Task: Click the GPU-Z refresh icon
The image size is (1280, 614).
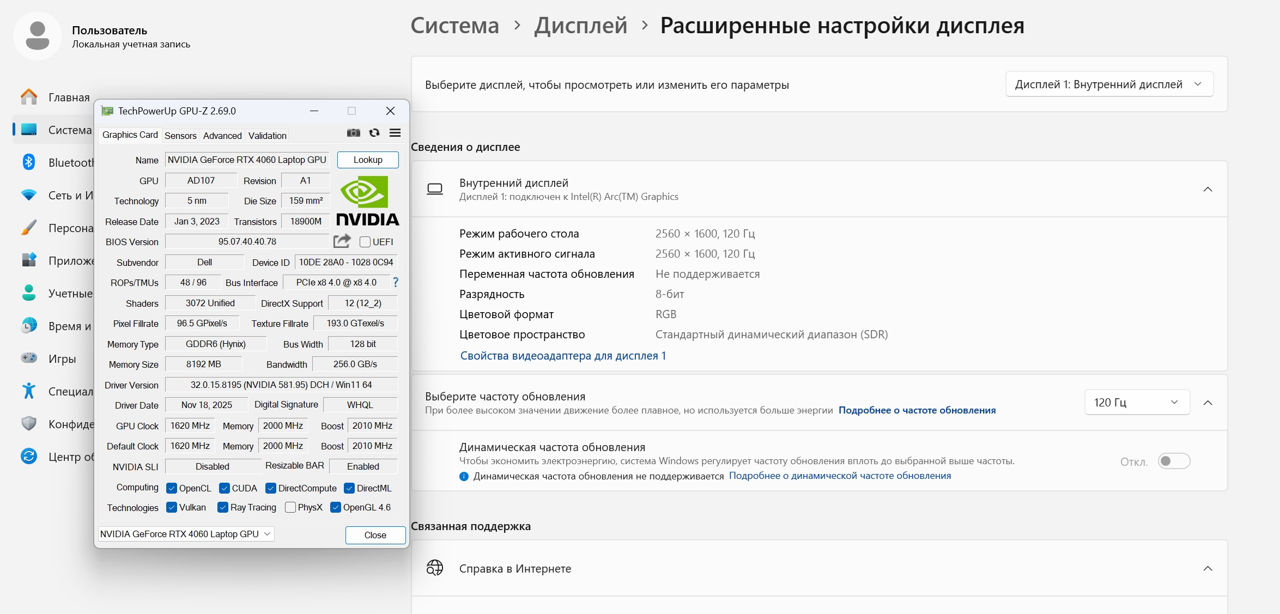Action: [x=374, y=133]
